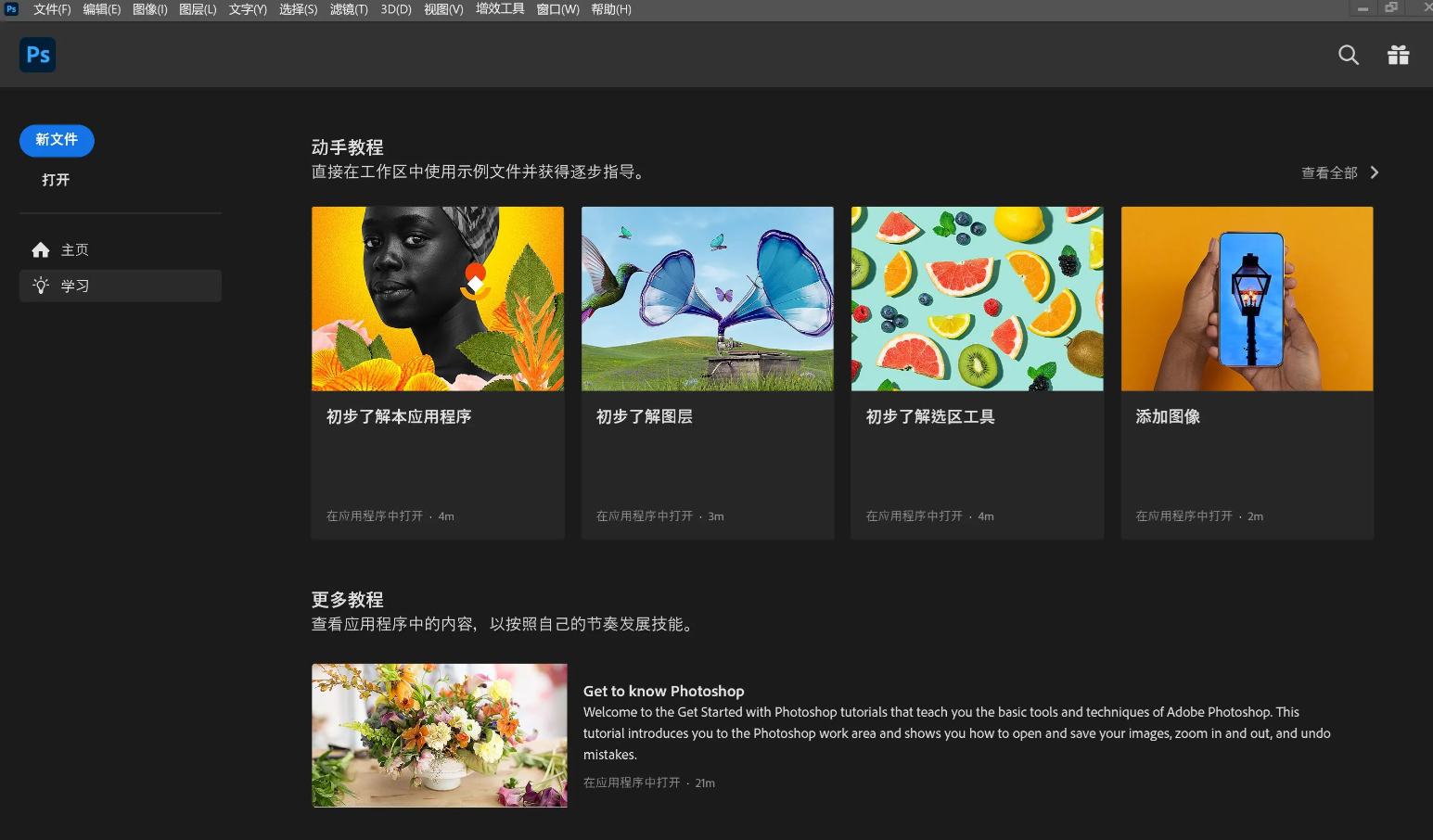
Task: Open the 图层(L) menu
Action: coord(198,9)
